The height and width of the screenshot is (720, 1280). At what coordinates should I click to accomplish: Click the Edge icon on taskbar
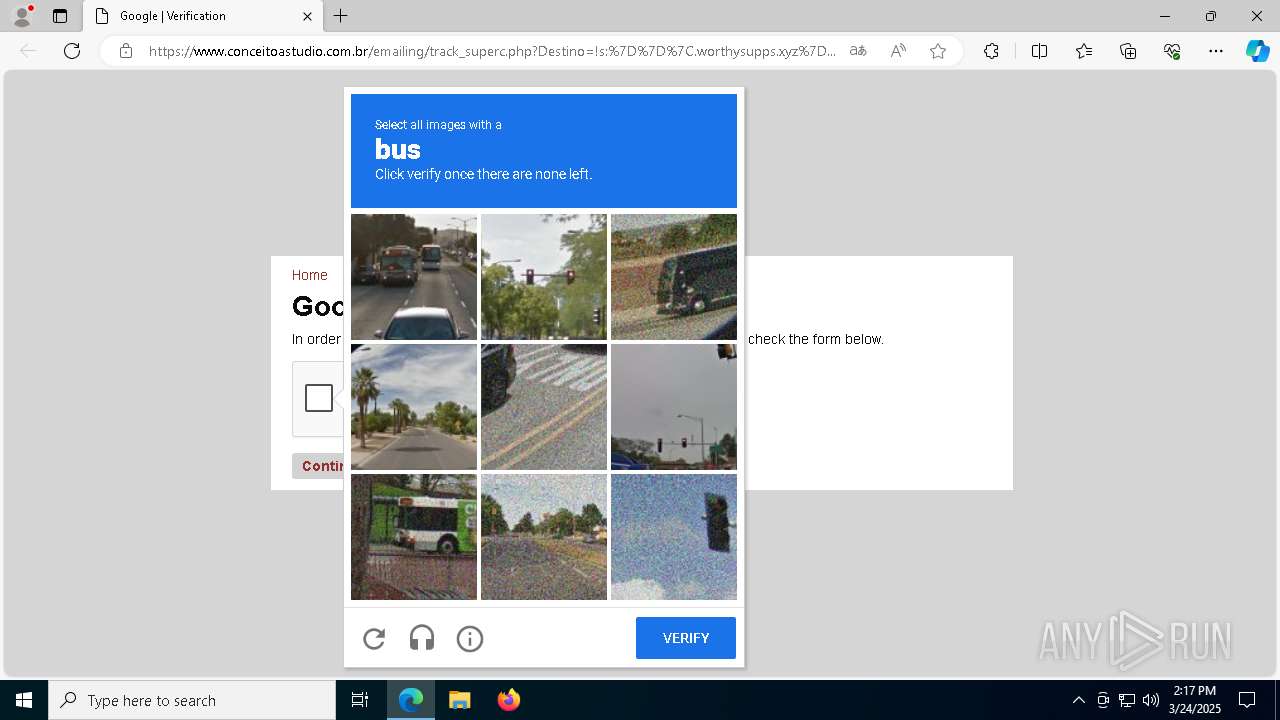click(x=411, y=700)
